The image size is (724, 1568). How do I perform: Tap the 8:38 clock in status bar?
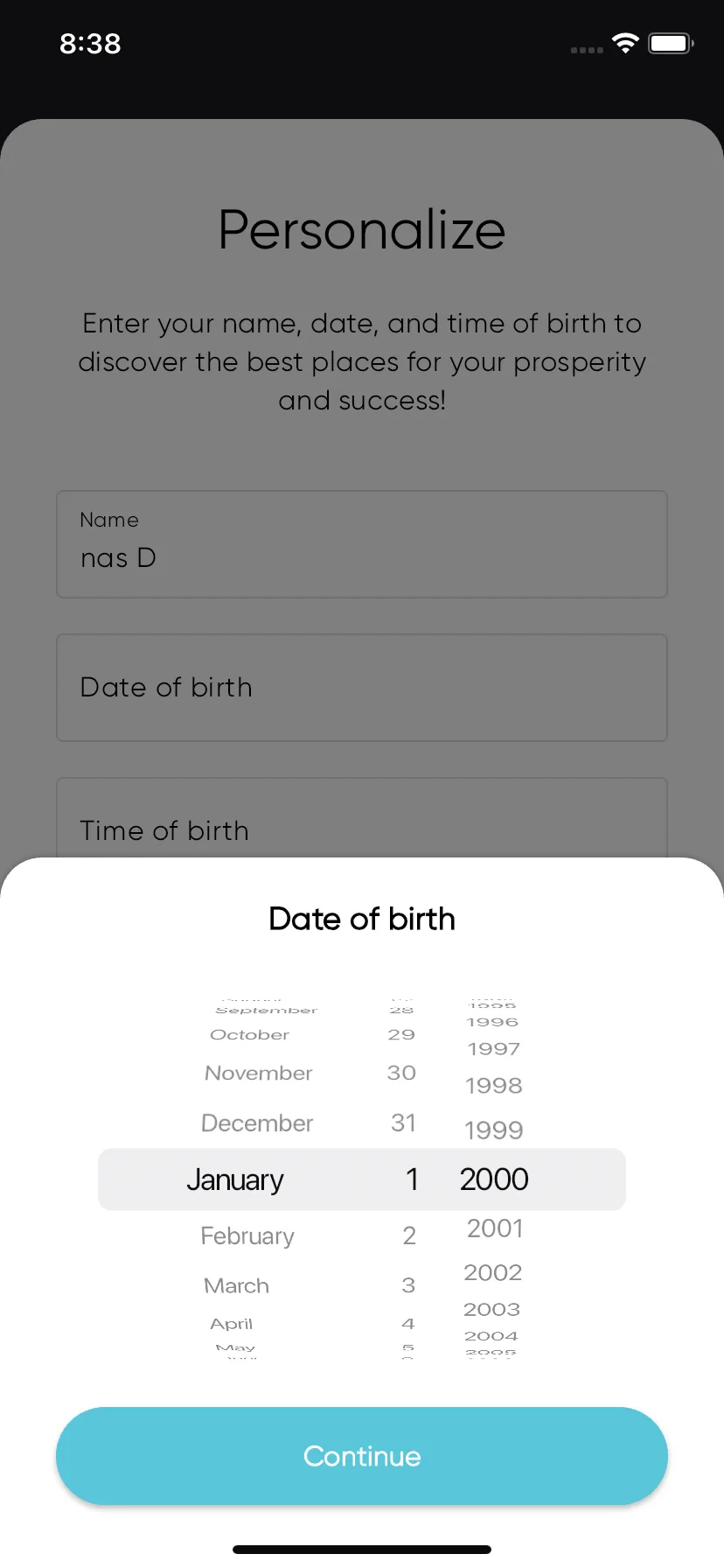(90, 43)
